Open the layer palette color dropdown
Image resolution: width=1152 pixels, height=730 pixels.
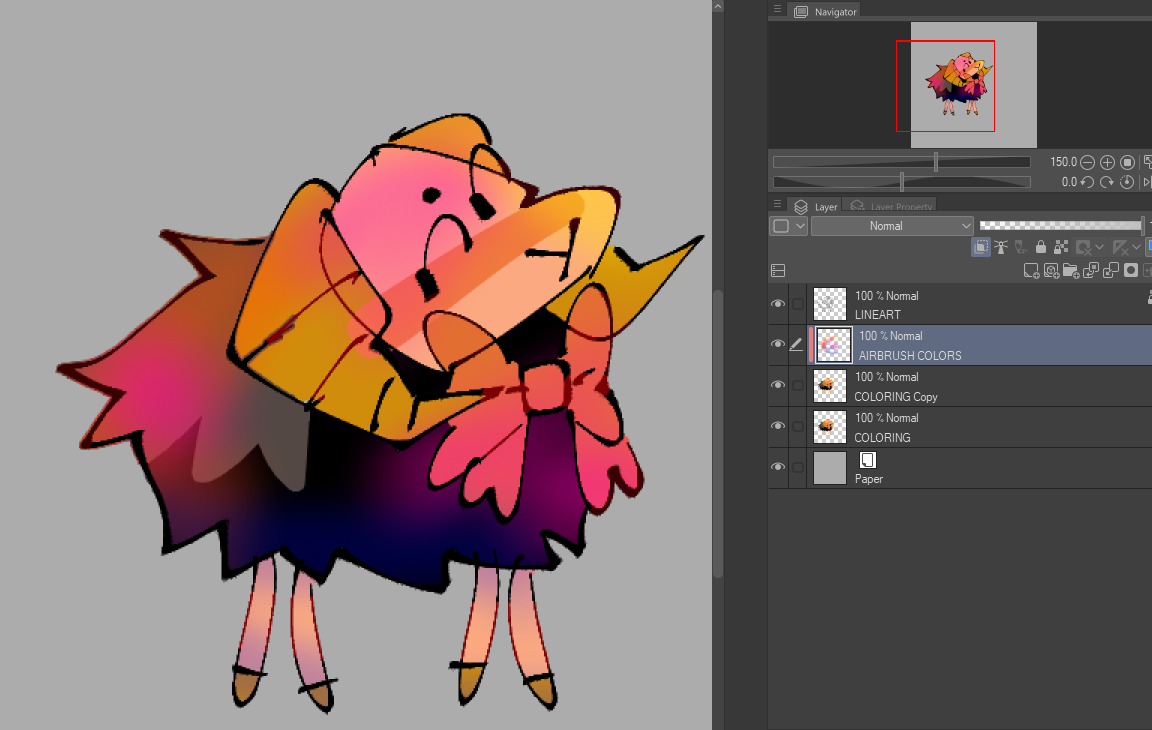pyautogui.click(x=788, y=226)
